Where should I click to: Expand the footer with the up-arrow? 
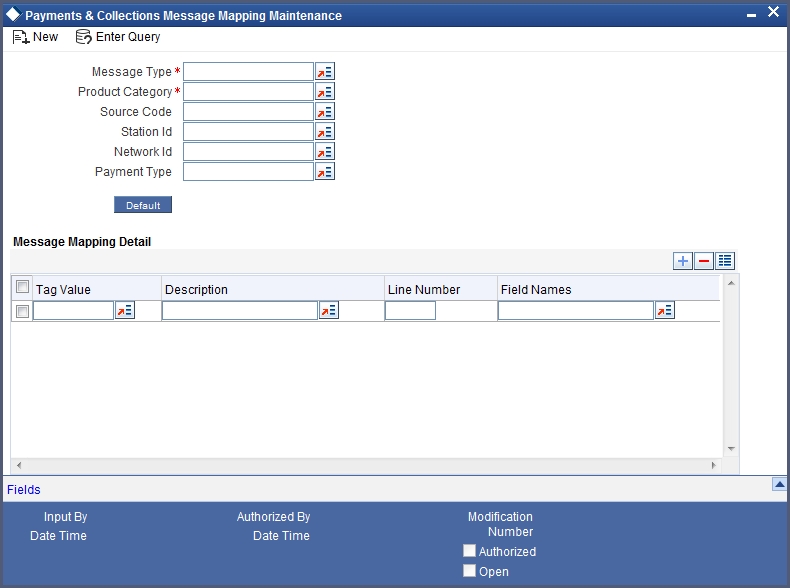tap(779, 484)
